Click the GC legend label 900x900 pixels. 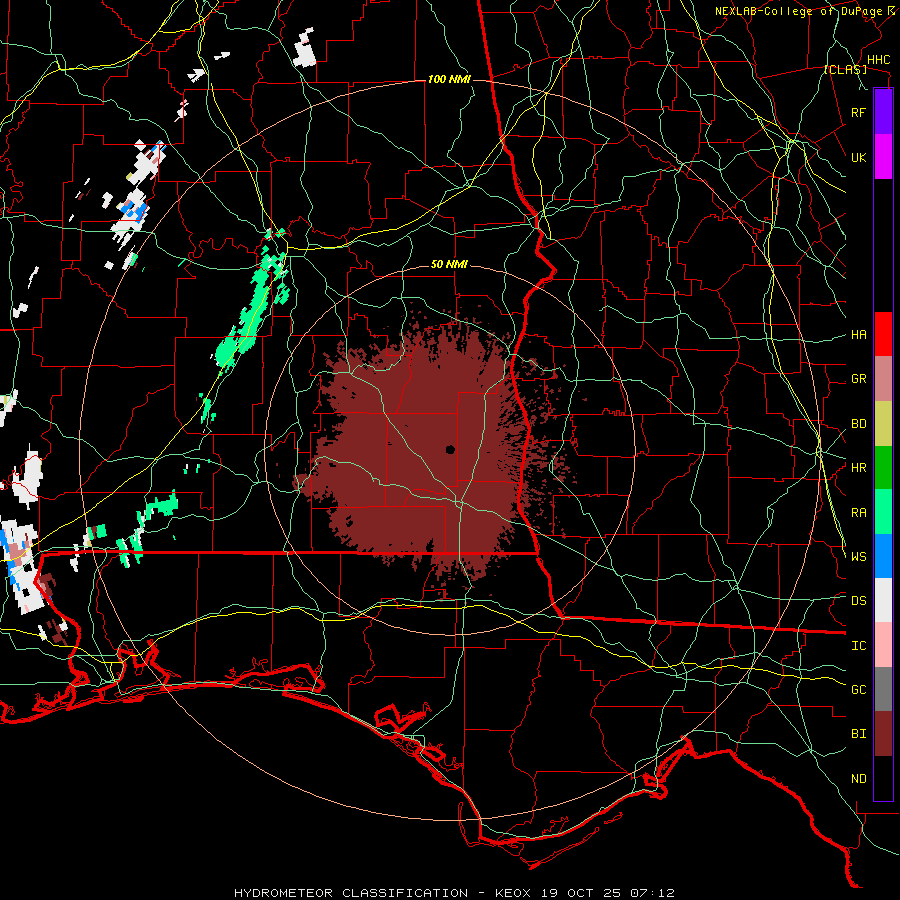[858, 690]
